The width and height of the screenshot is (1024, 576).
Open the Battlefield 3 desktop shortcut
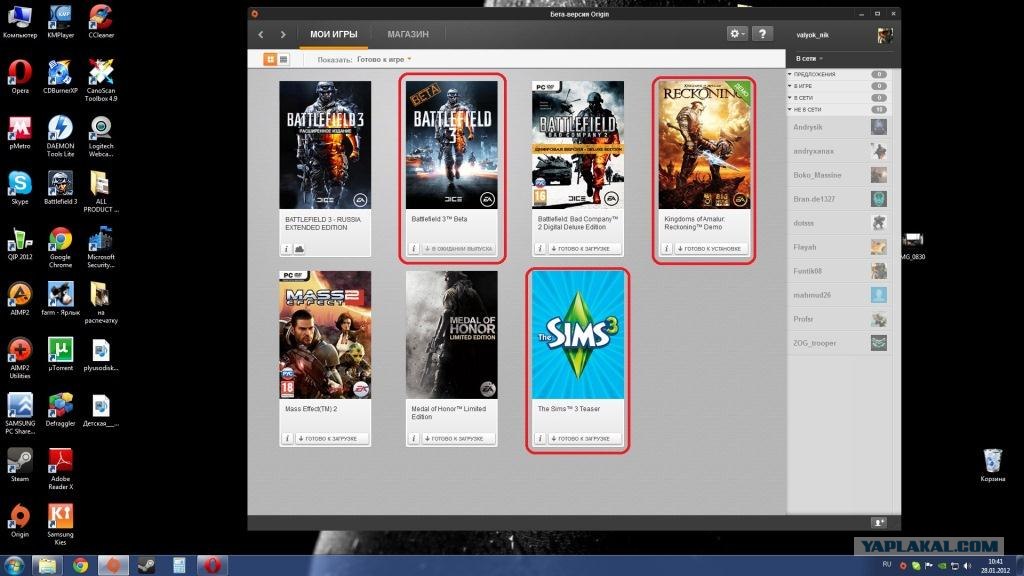click(x=60, y=188)
